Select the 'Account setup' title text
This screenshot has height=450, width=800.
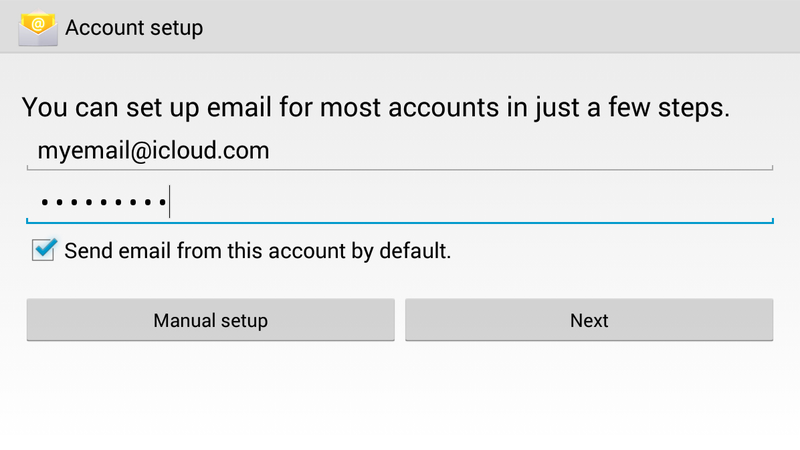coord(134,28)
